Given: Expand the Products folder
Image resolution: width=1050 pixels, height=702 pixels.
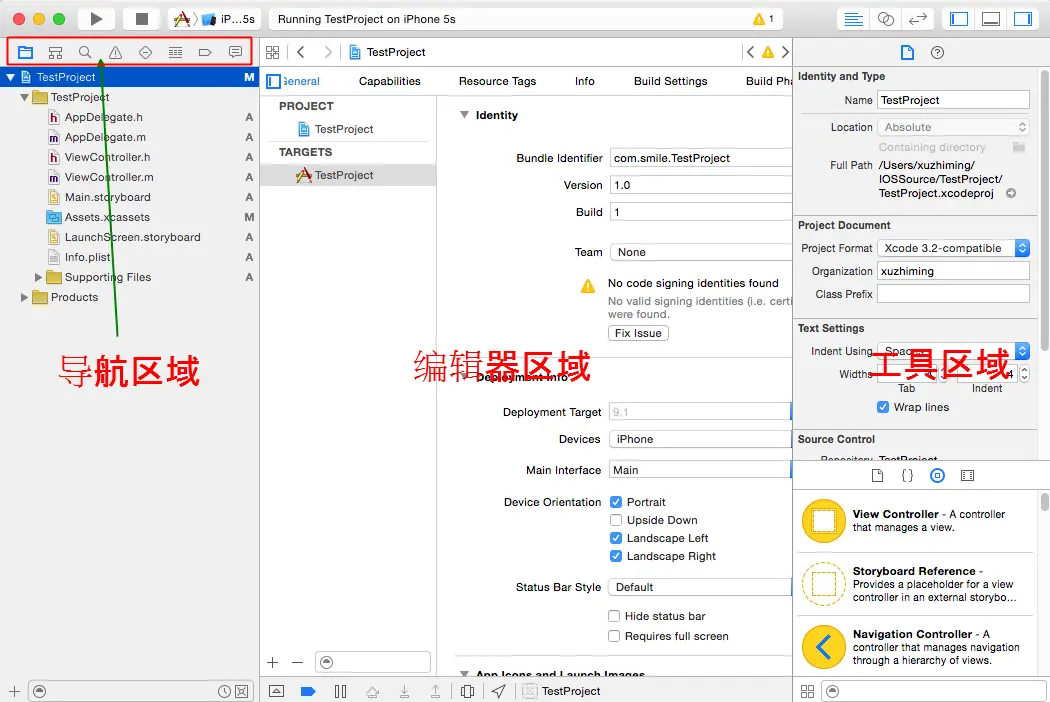Looking at the screenshot, I should (x=25, y=297).
